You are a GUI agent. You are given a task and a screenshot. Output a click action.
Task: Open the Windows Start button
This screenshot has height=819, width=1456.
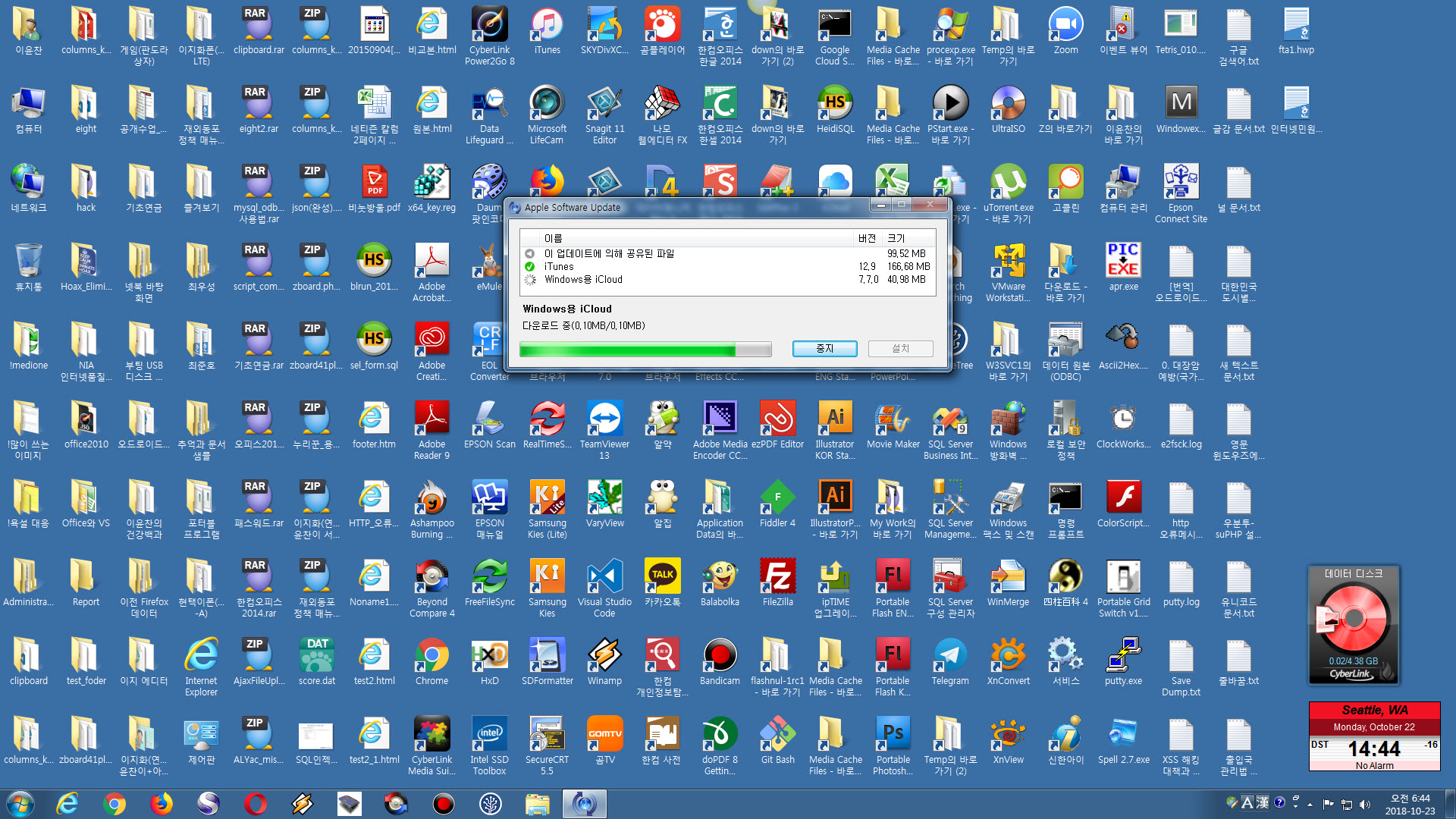20,804
